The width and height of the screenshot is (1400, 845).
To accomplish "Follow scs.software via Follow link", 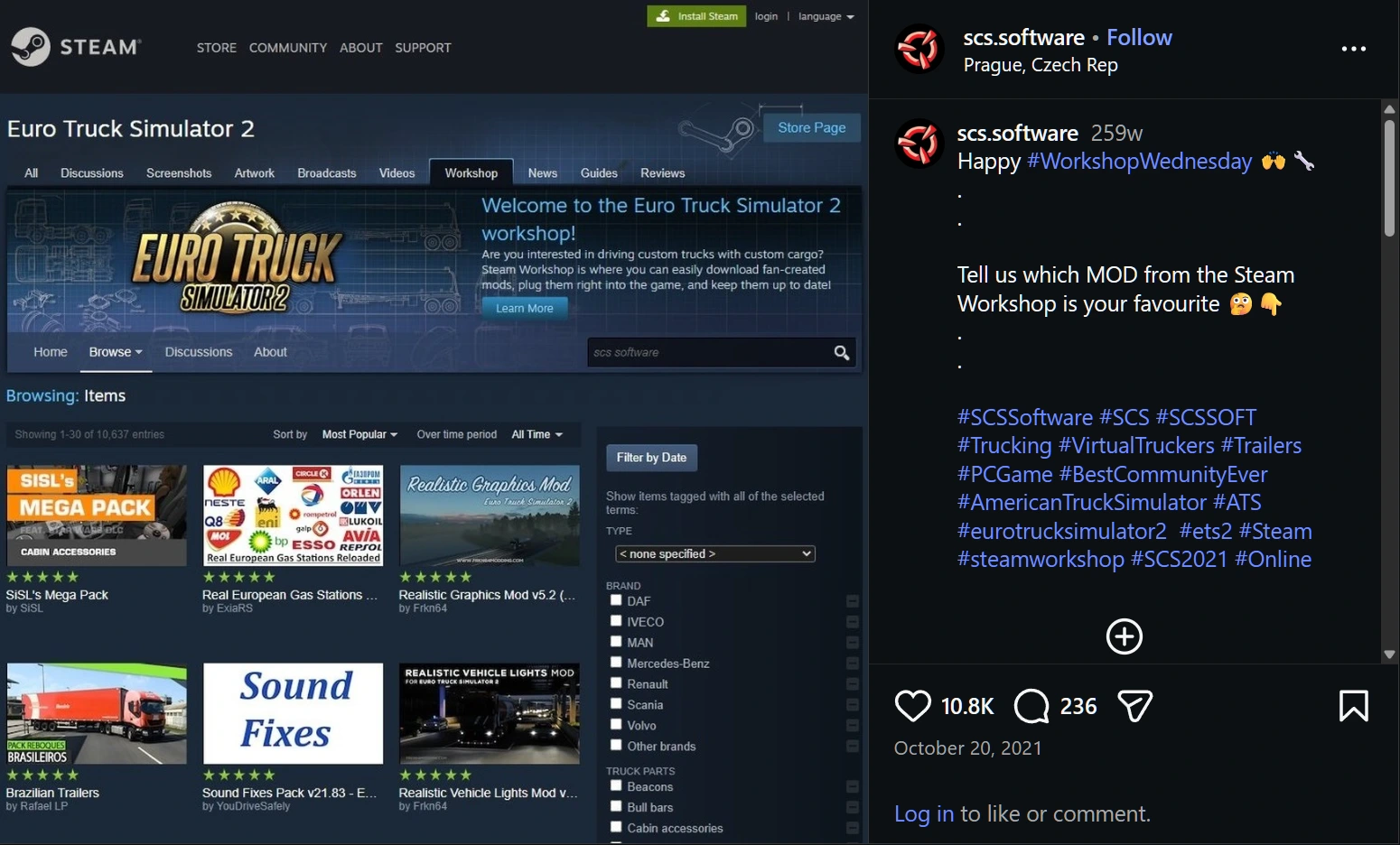I will 1139,37.
